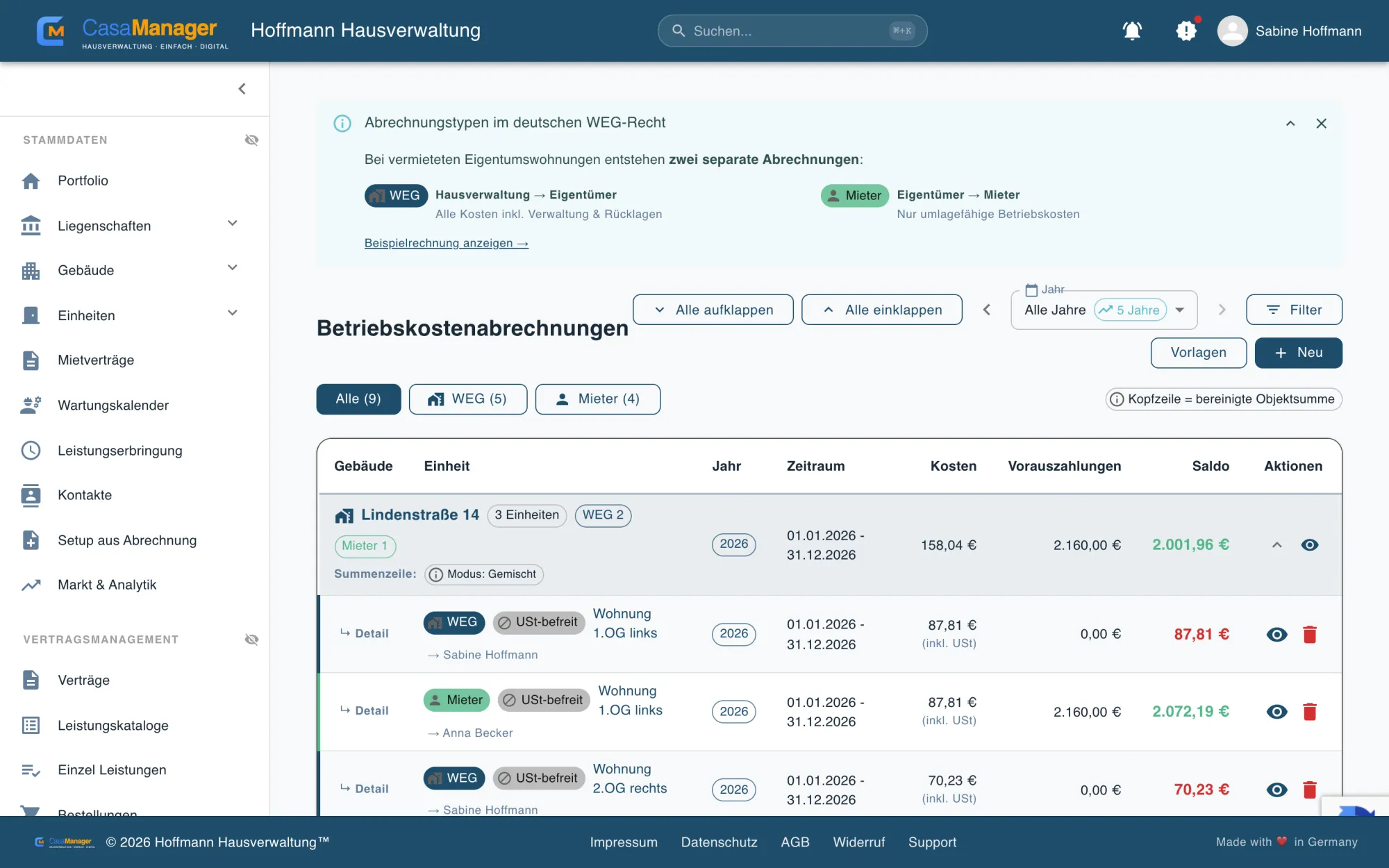The height and width of the screenshot is (868, 1389).
Task: Delete the Wohnung 1.OG links WEG row
Action: [1310, 634]
